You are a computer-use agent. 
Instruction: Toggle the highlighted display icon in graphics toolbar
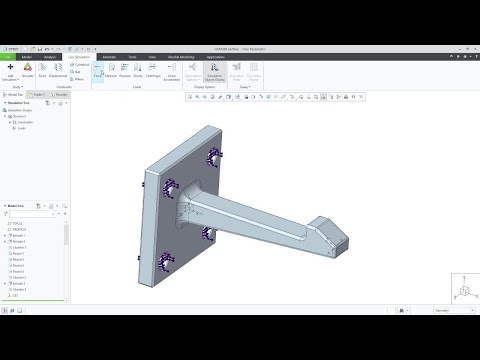pyautogui.click(x=323, y=97)
